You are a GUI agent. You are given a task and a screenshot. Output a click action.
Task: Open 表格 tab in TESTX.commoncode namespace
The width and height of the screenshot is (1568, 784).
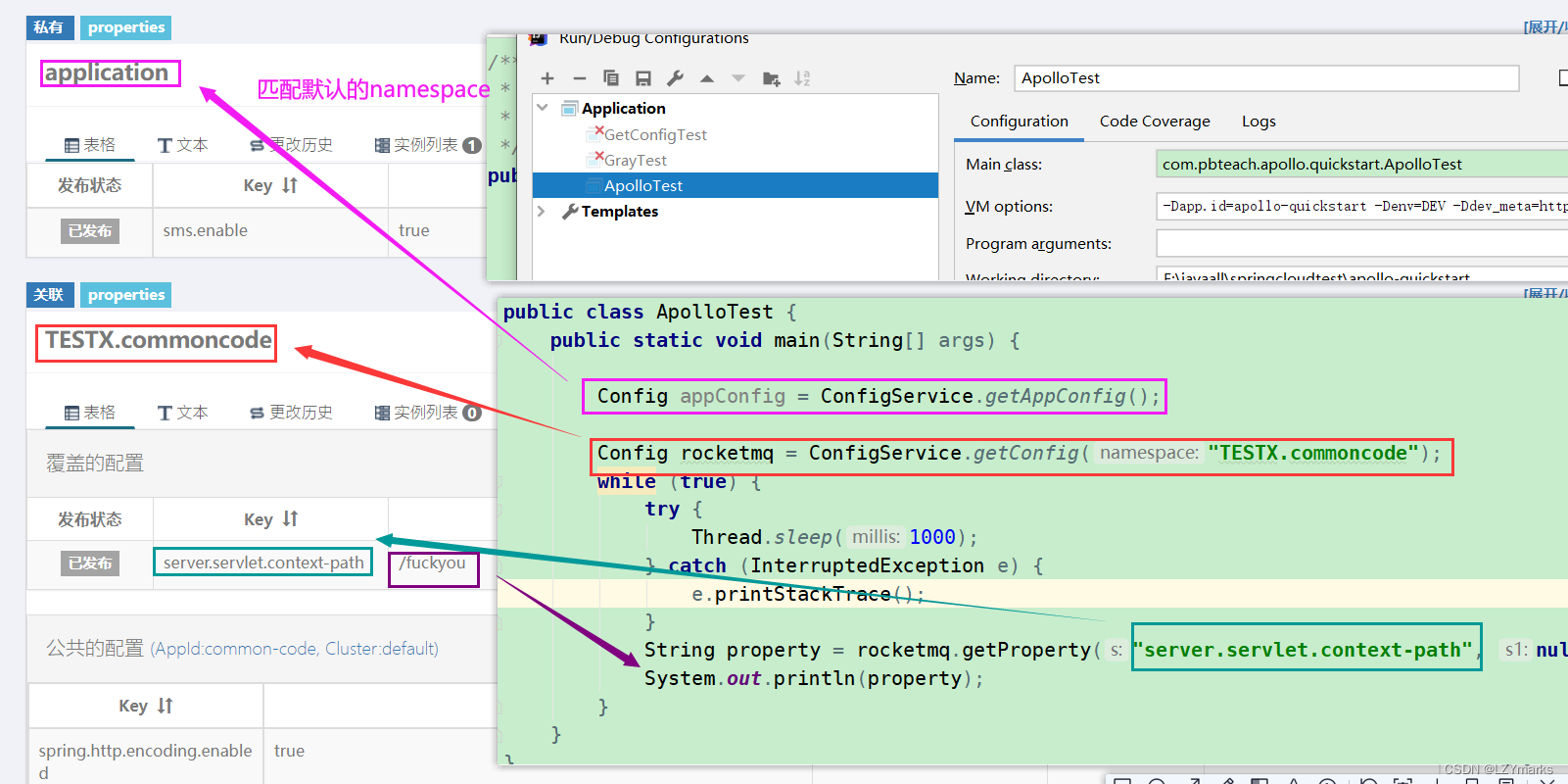[x=89, y=413]
